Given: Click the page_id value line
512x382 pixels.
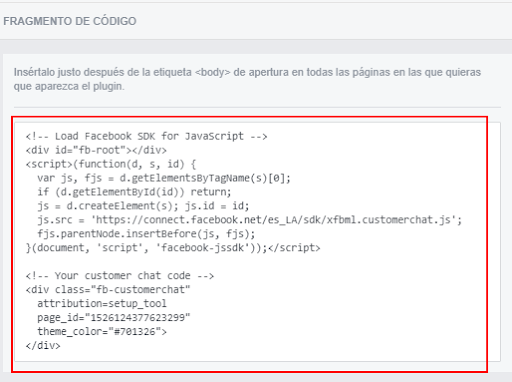Looking at the screenshot, I should [114, 318].
